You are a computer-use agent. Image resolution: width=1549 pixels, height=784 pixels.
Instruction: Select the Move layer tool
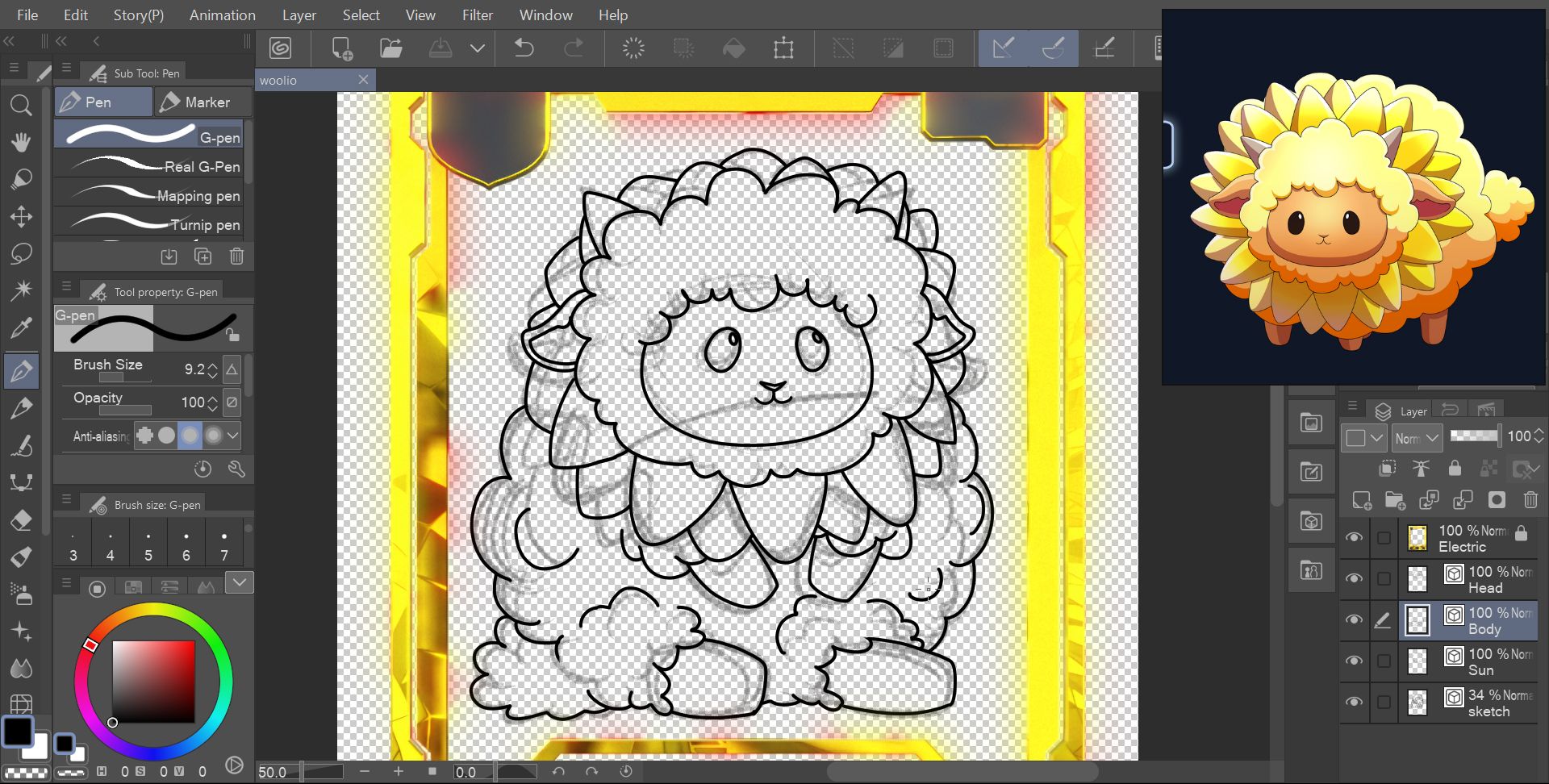(x=21, y=216)
